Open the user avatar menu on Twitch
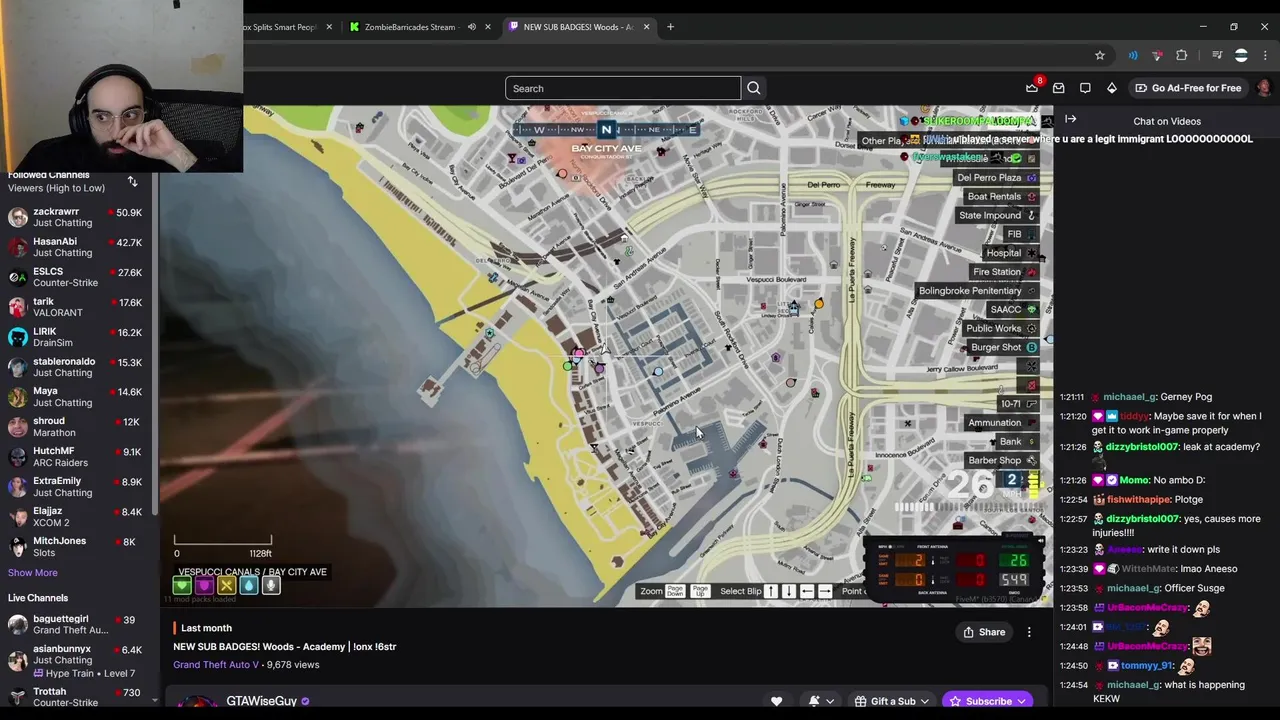This screenshot has width=1280, height=720. click(1264, 88)
